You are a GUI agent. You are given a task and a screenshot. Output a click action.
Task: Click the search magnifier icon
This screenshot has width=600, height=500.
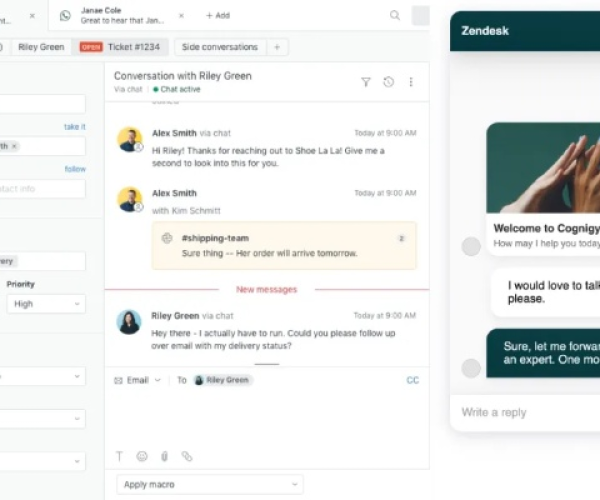pyautogui.click(x=395, y=15)
